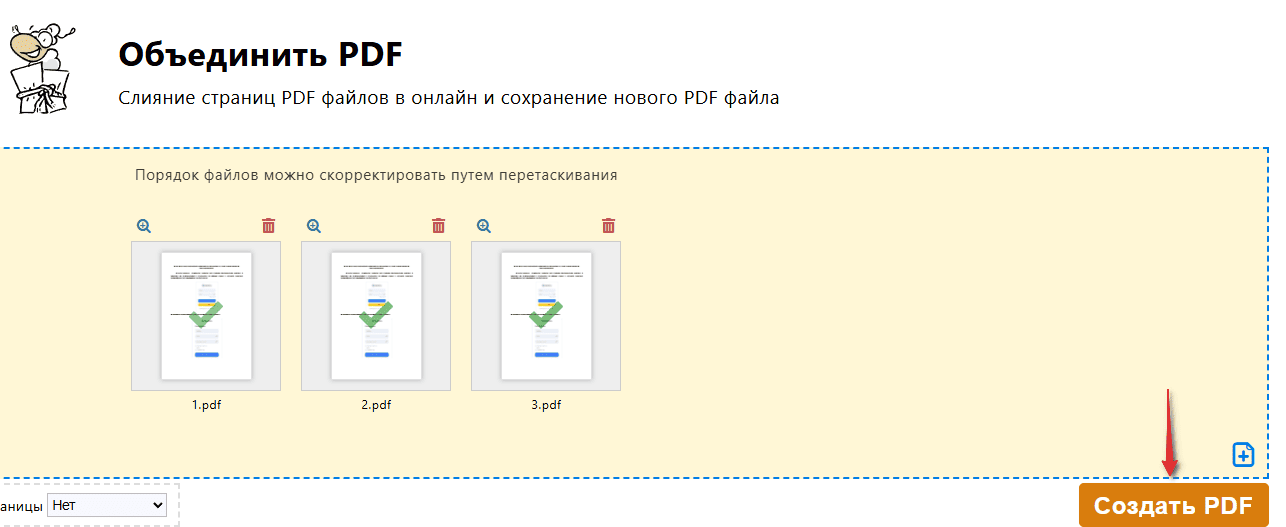Open the zoom preview for 3.pdf
Image resolution: width=1286 pixels, height=527 pixels.
click(484, 226)
